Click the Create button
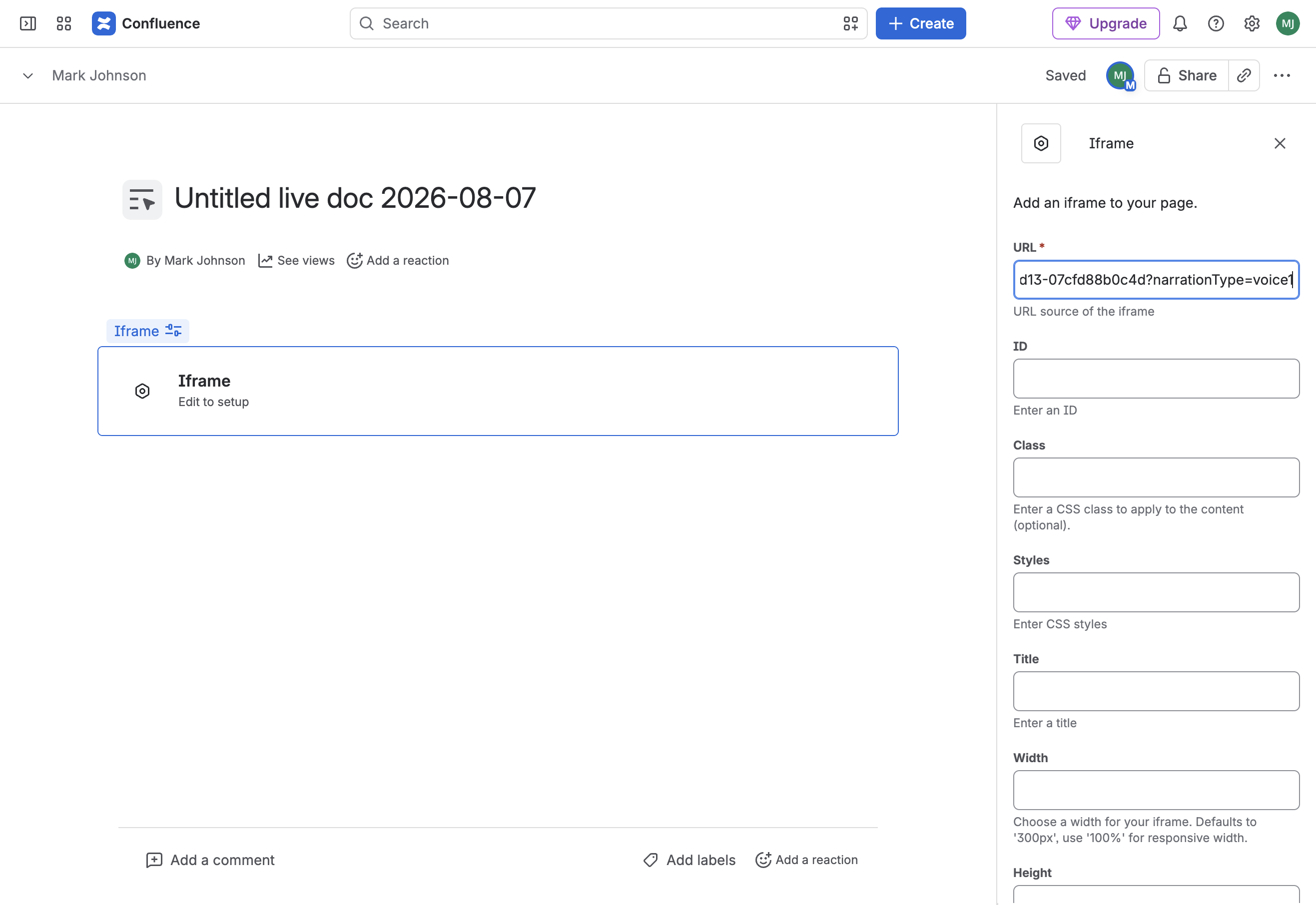The width and height of the screenshot is (1316, 905). click(x=921, y=23)
